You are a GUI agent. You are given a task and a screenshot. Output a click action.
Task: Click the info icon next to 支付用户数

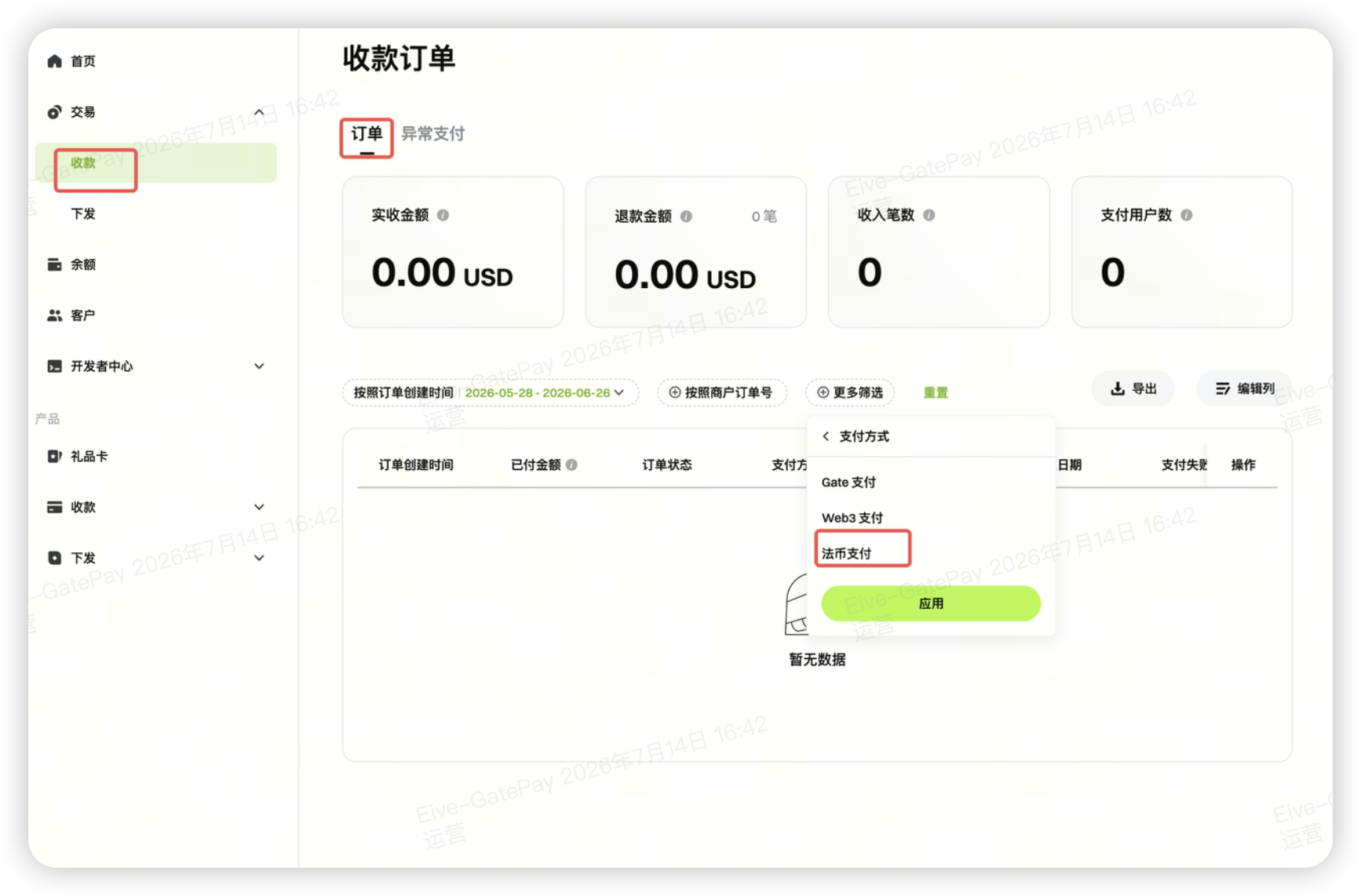coord(1186,215)
